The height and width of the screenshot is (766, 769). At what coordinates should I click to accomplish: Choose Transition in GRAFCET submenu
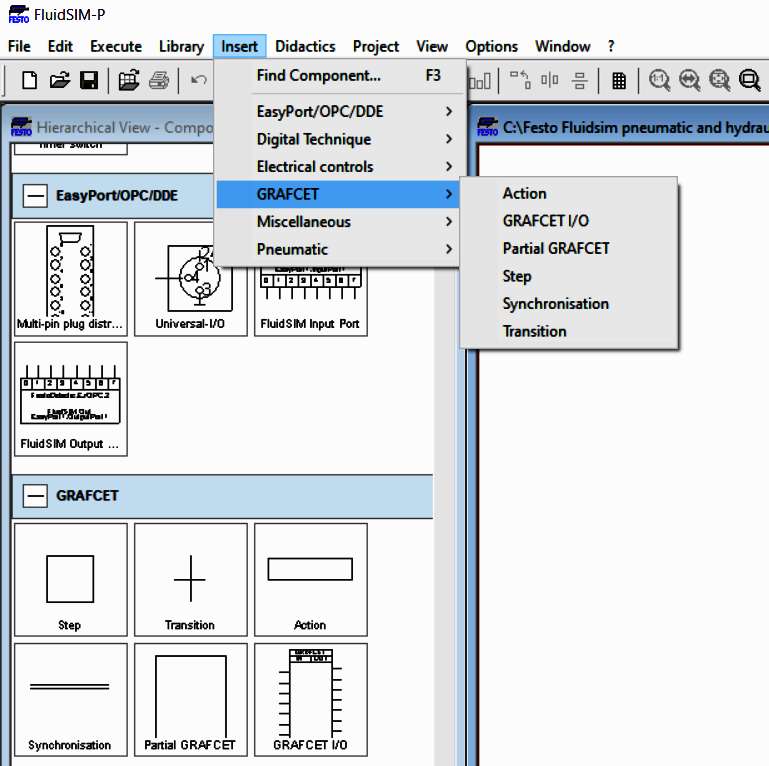tap(569, 331)
